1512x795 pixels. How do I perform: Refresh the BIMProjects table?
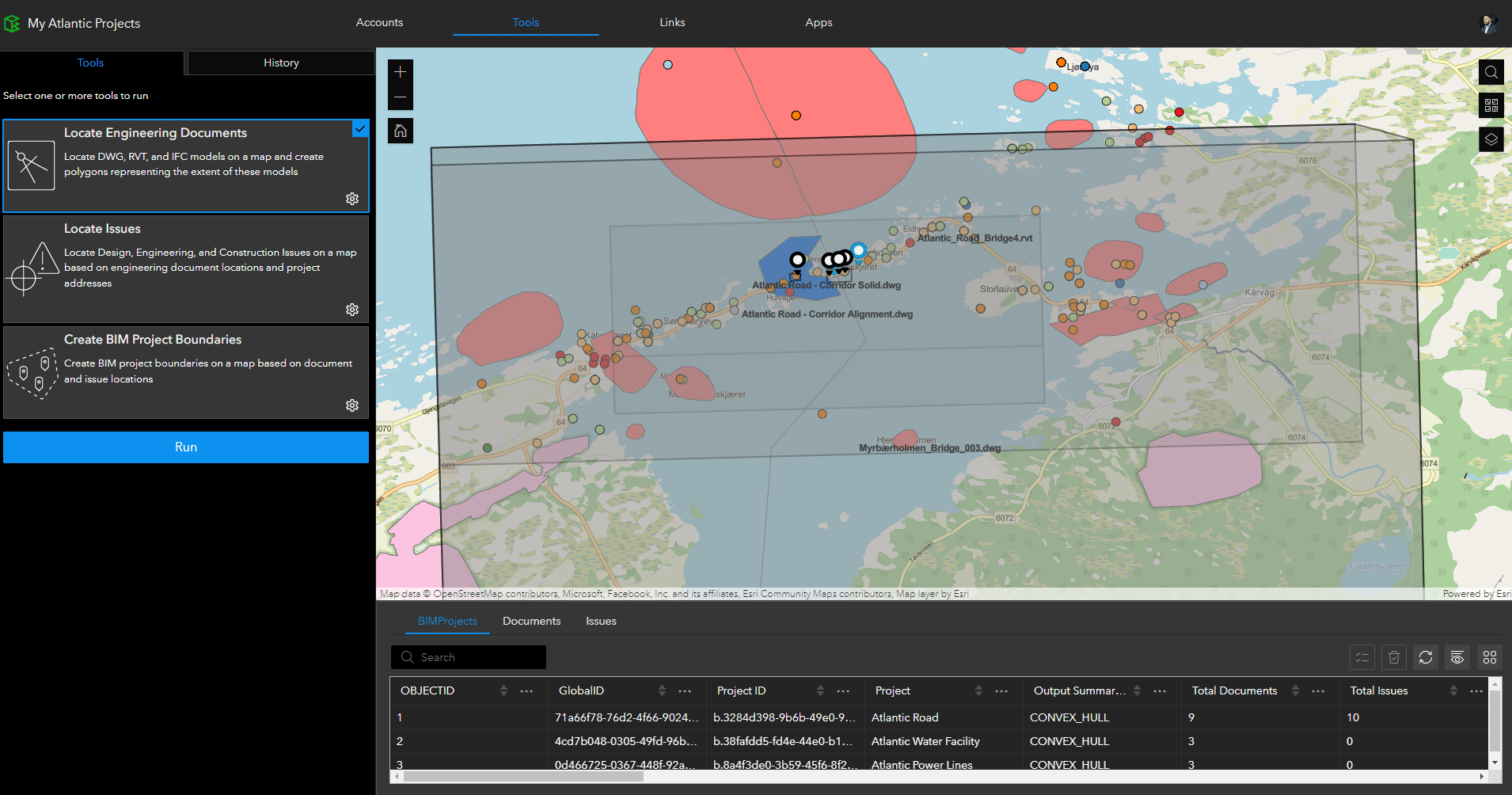point(1426,657)
